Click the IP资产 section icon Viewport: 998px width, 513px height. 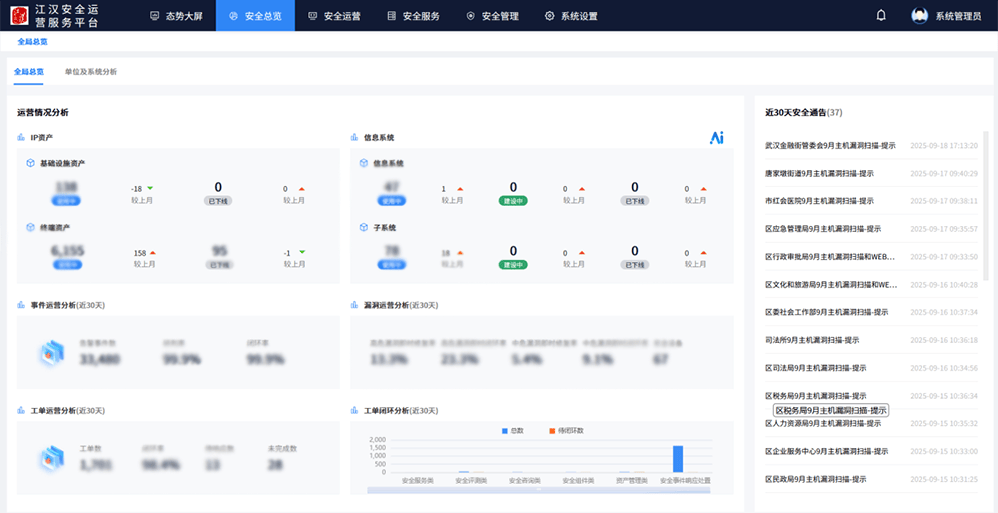(x=21, y=137)
